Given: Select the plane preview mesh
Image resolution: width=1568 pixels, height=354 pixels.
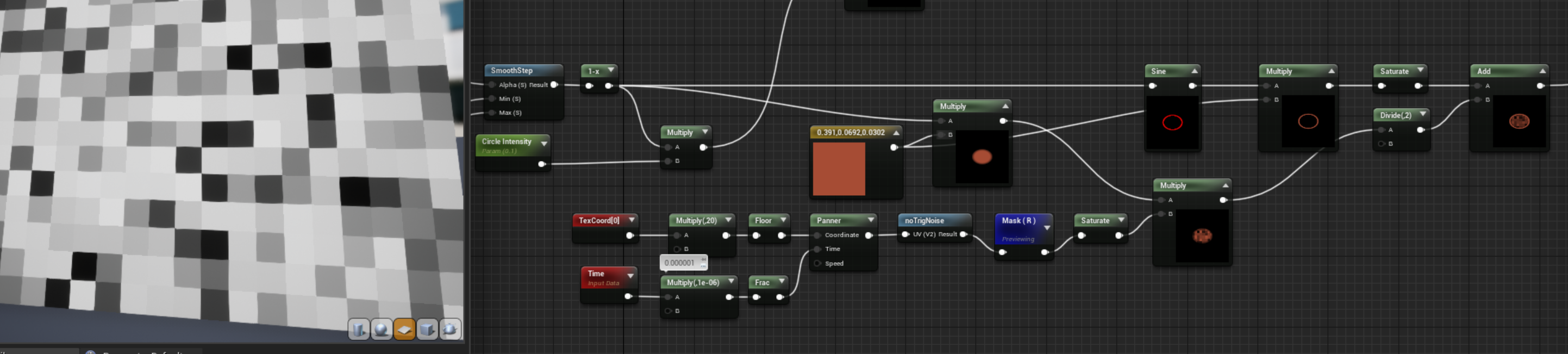Looking at the screenshot, I should point(404,330).
